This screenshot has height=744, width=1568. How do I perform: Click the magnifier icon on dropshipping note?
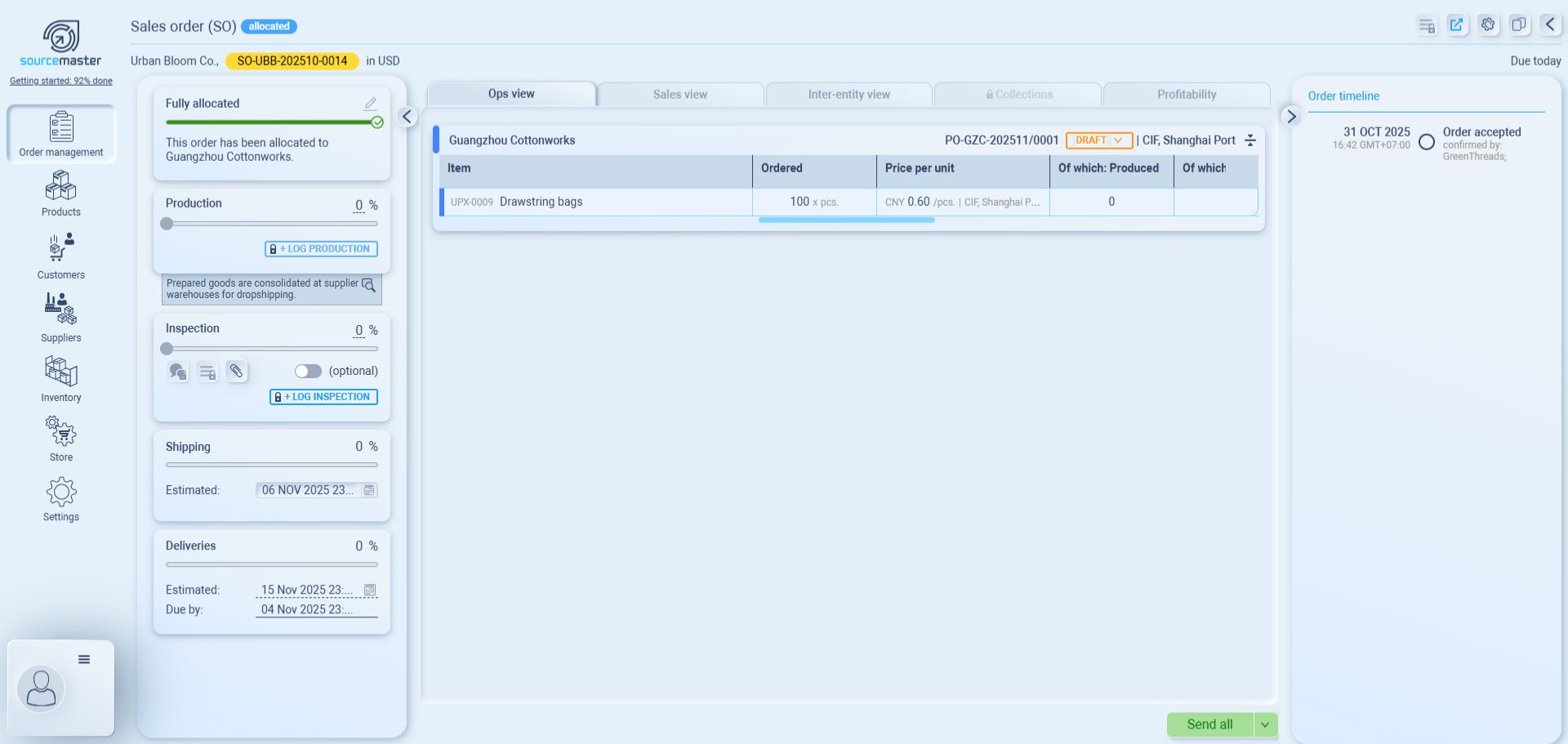pos(368,285)
